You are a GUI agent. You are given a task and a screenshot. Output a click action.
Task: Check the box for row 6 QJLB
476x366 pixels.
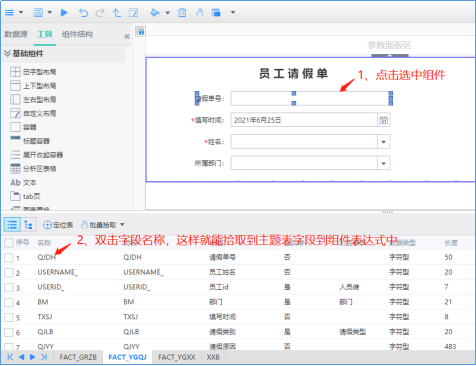coord(9,332)
